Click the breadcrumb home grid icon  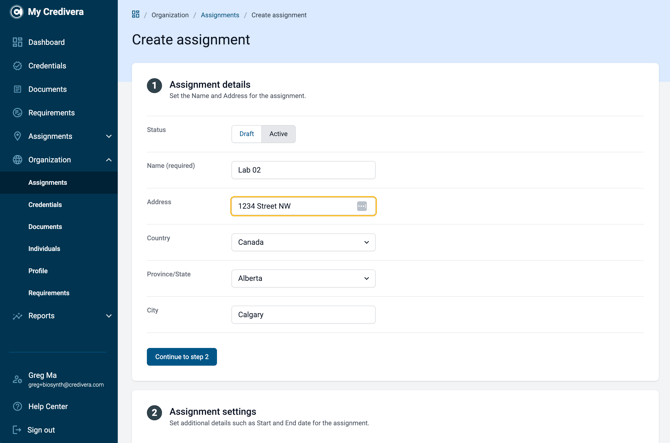(135, 15)
